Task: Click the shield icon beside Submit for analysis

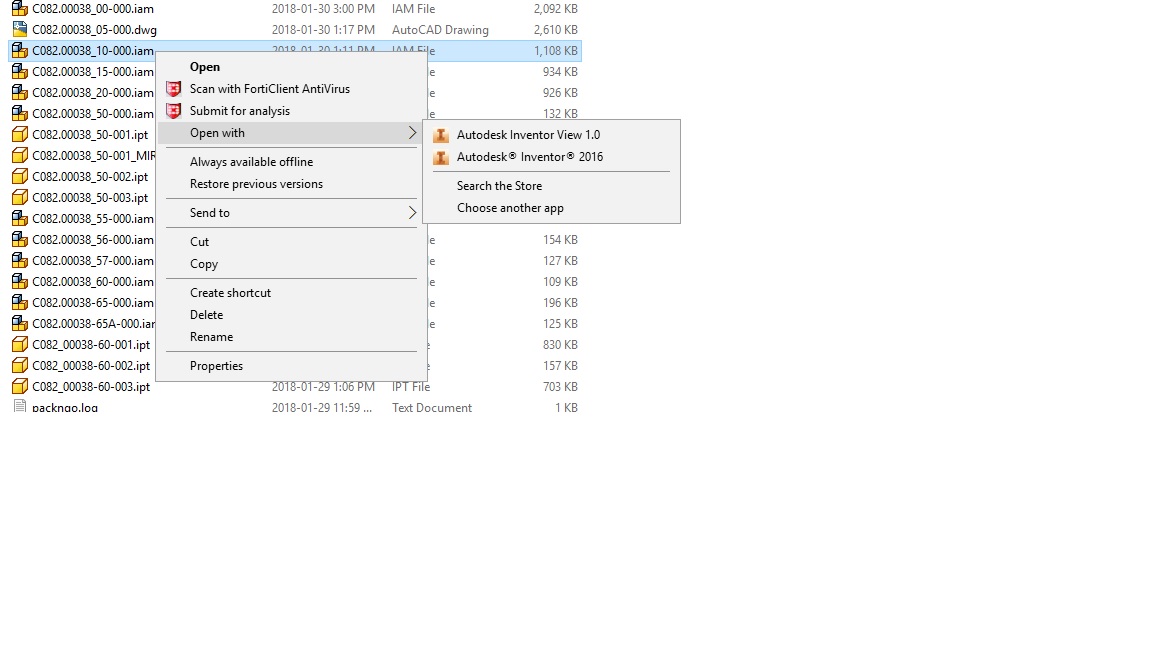Action: 174,111
